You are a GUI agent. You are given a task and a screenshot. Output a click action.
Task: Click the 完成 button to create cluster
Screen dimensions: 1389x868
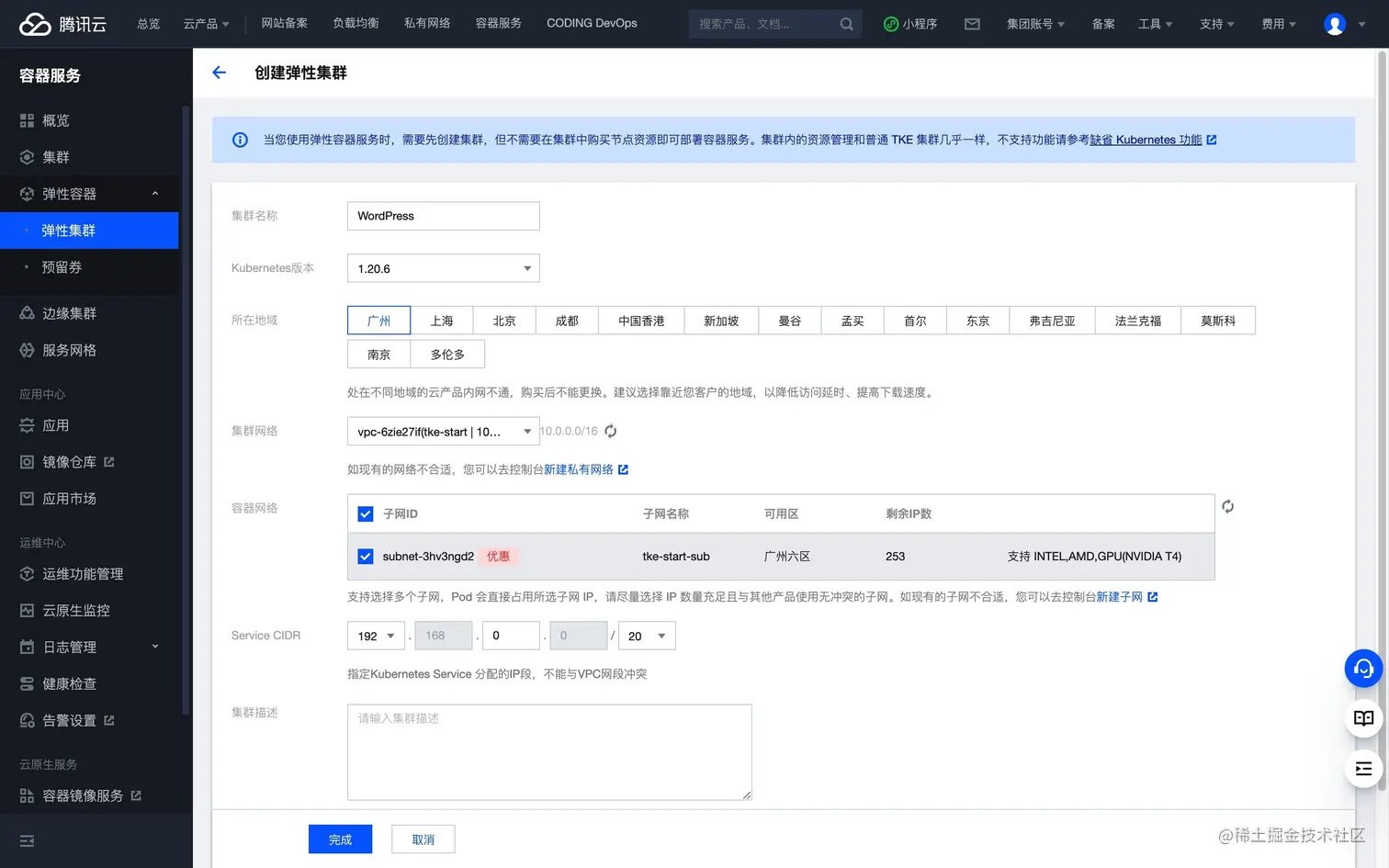pyautogui.click(x=340, y=839)
